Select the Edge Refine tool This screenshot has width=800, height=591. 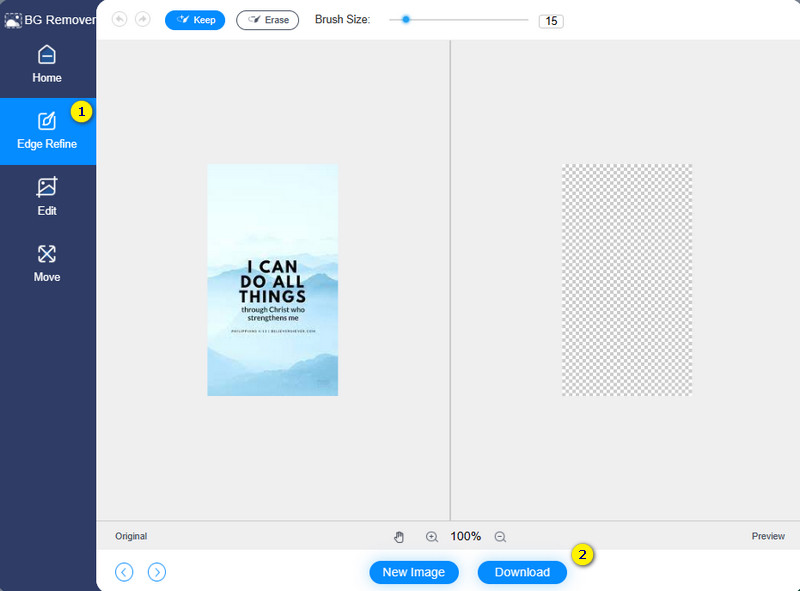point(47,131)
